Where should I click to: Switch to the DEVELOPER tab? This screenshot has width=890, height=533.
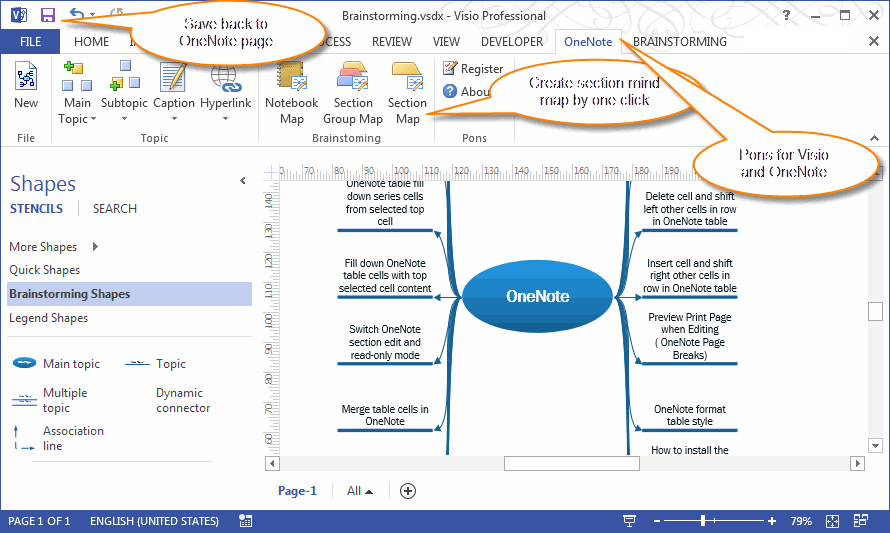click(512, 41)
